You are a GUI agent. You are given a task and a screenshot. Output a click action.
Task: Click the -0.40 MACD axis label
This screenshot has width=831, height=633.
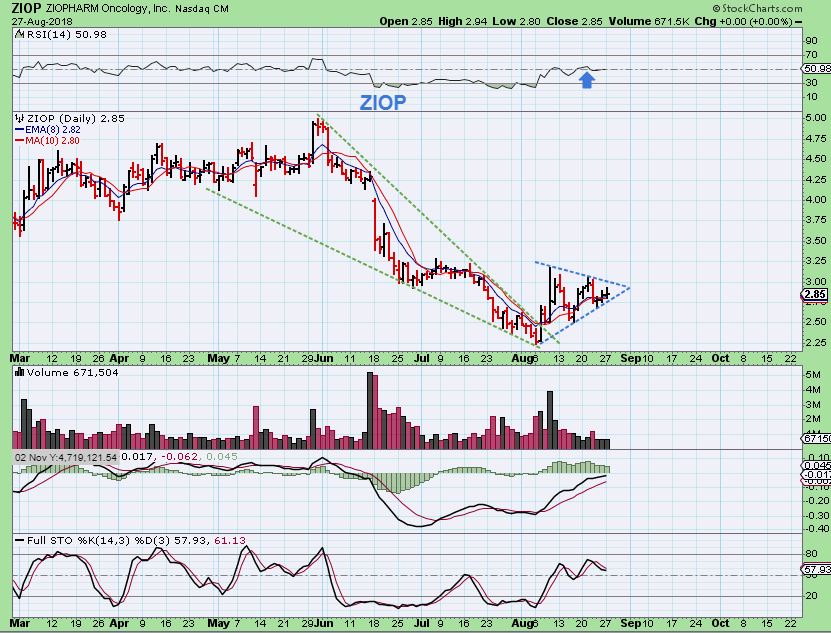816,529
